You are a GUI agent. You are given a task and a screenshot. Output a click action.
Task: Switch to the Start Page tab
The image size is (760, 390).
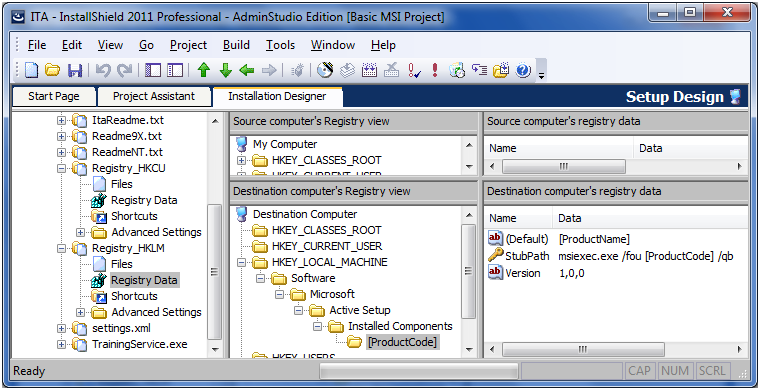tap(54, 96)
